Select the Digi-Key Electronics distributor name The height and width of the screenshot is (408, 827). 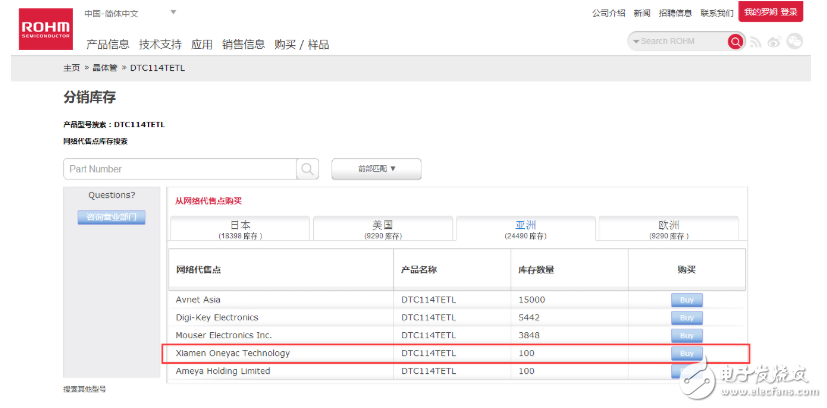(x=217, y=318)
